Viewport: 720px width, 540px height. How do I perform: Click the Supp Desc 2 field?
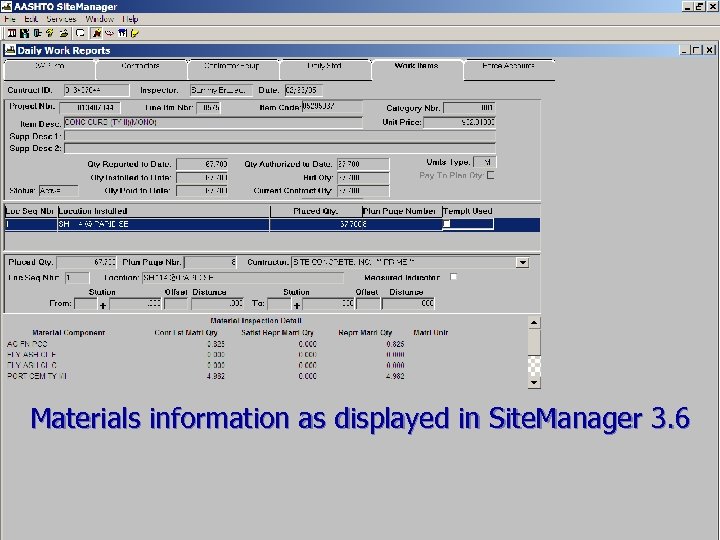click(280, 148)
